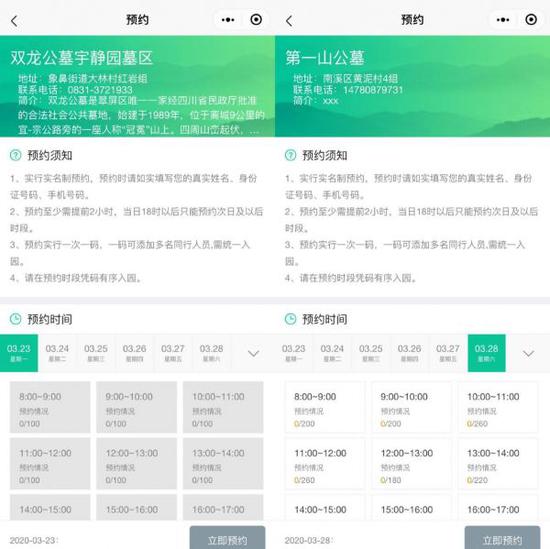Click 预约时间 clock icon on left screen
The height and width of the screenshot is (549, 550).
[15, 319]
